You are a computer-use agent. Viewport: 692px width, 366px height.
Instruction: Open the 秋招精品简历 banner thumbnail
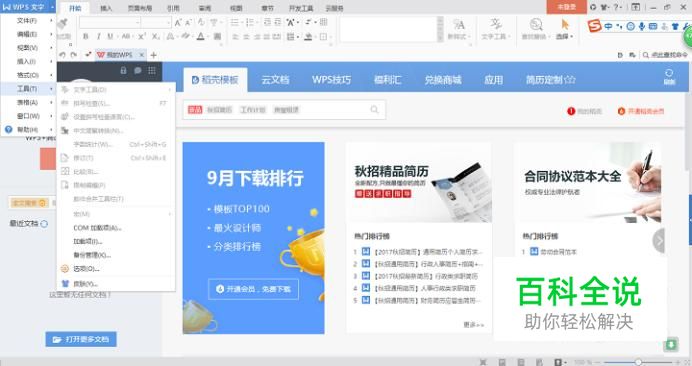[419, 182]
